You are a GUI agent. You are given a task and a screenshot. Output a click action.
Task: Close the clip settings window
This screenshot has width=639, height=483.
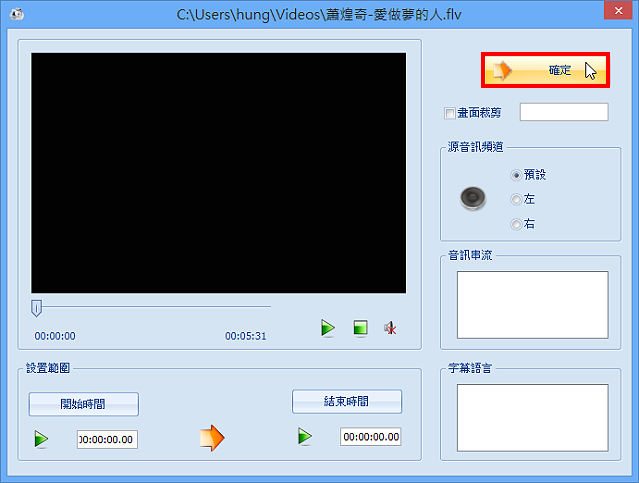(618, 10)
